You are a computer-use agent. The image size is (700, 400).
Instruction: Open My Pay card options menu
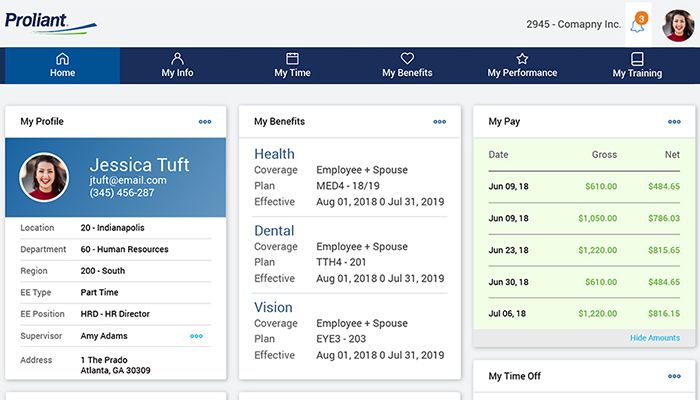[x=674, y=122]
